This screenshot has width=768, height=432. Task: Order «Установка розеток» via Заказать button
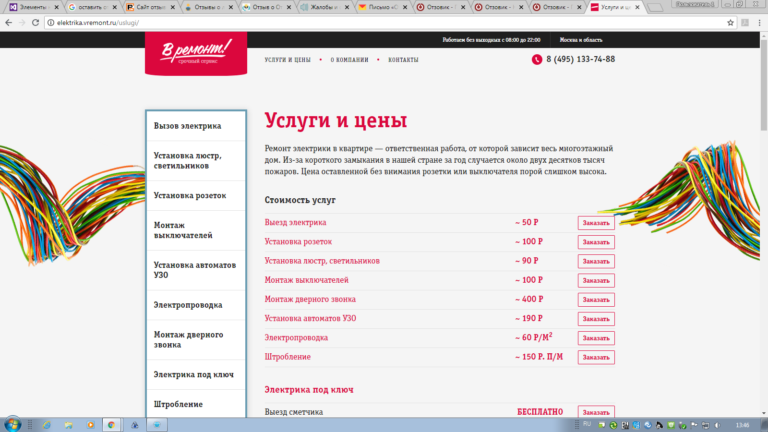[596, 242]
